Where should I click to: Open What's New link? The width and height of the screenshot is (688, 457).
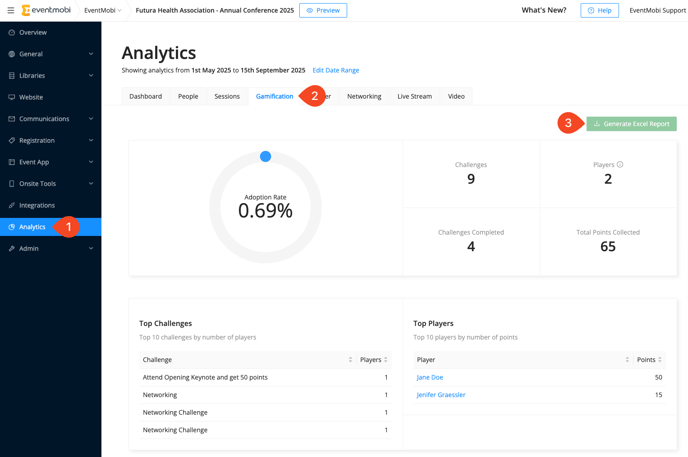(544, 10)
